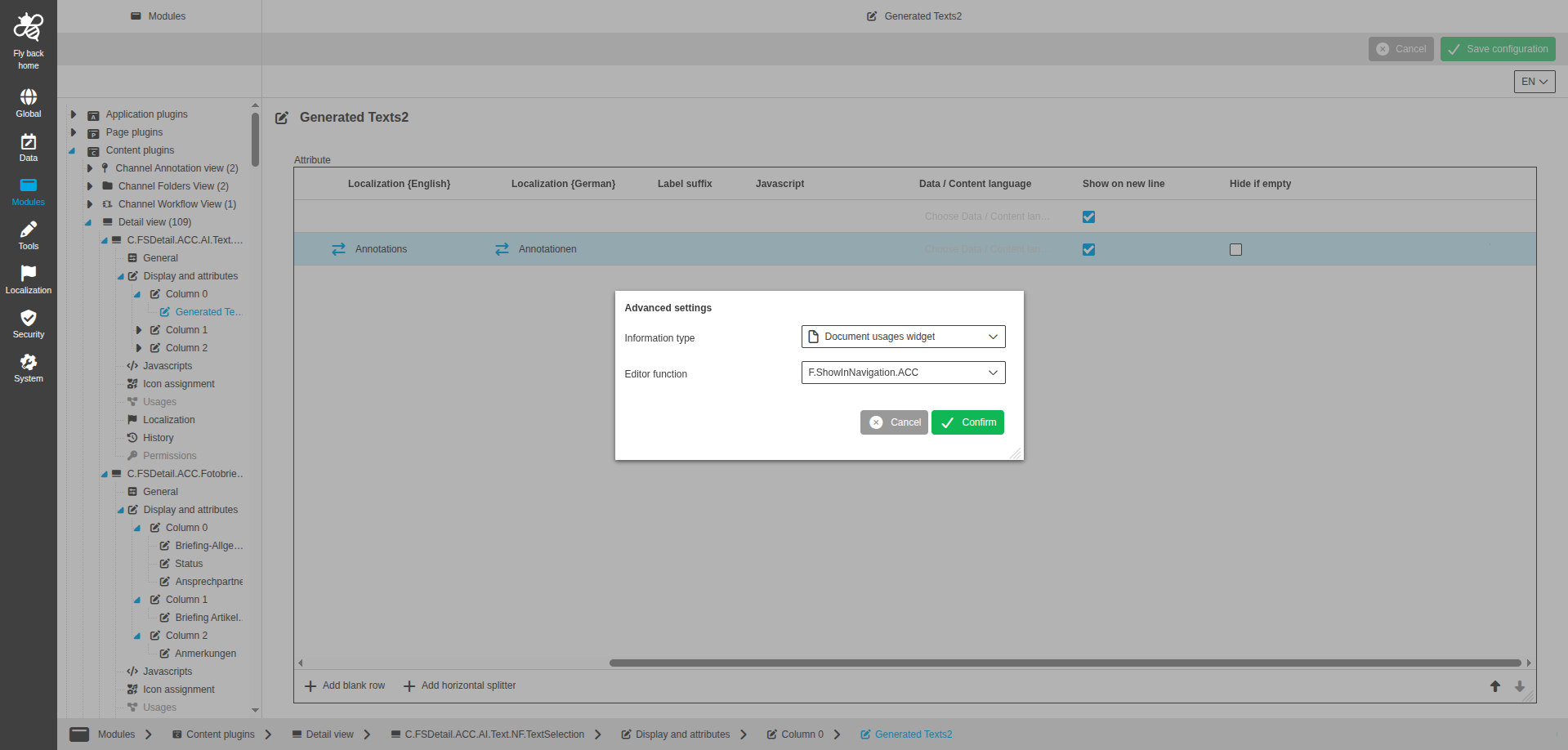Collapse the Detail view (109) node
This screenshot has width=1568, height=750.
click(x=88, y=222)
